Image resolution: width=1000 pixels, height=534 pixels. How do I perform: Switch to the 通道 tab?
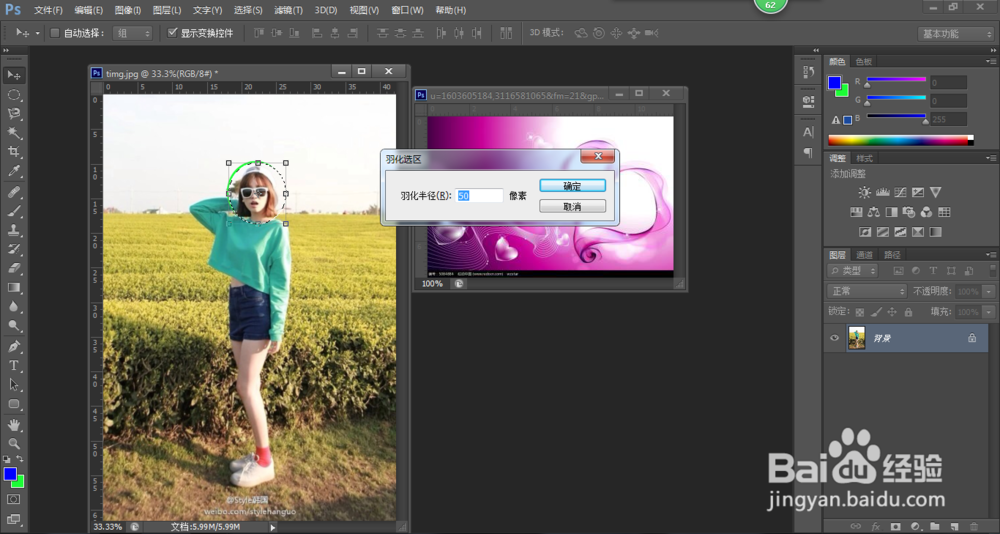pyautogui.click(x=865, y=255)
